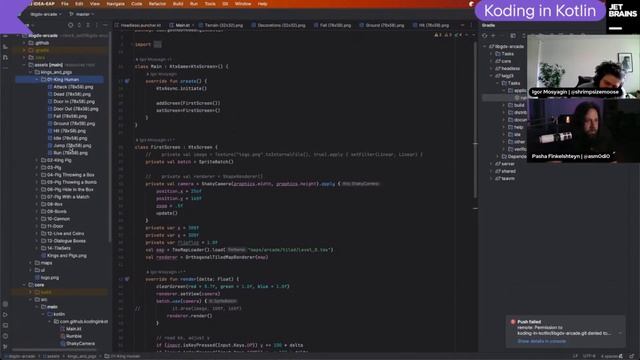
Task: Open the Git tool window icon in left stripe
Action: pos(5,347)
